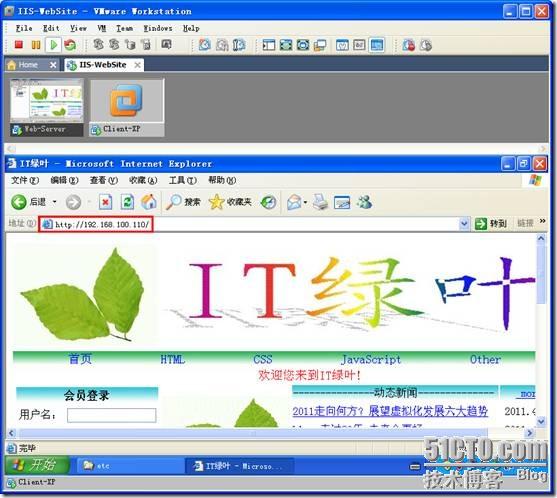The image size is (557, 498).
Task: Click the Take Snapshot clock icon
Action: pyautogui.click(x=204, y=45)
